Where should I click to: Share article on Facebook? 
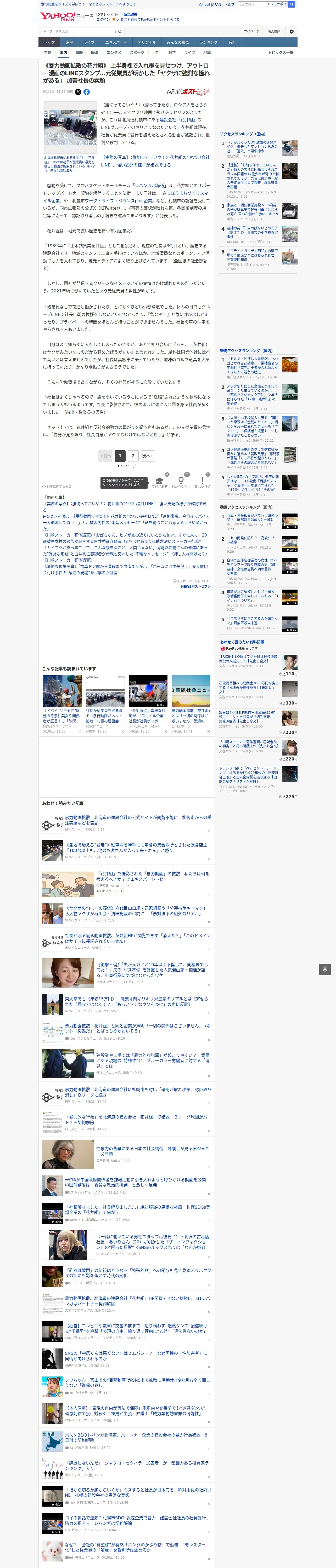[87, 92]
